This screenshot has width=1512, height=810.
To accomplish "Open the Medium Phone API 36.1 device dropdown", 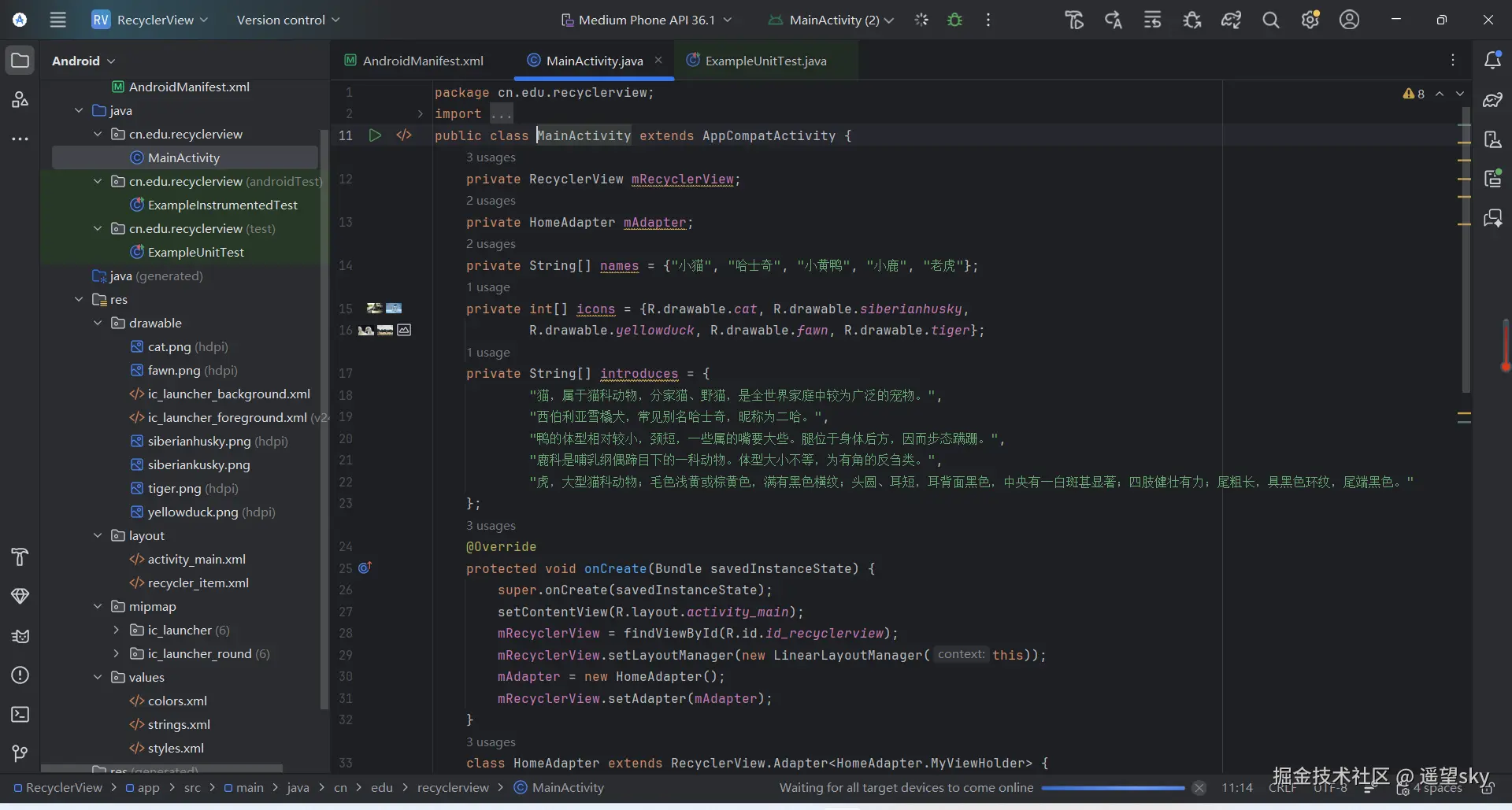I will pos(646,20).
